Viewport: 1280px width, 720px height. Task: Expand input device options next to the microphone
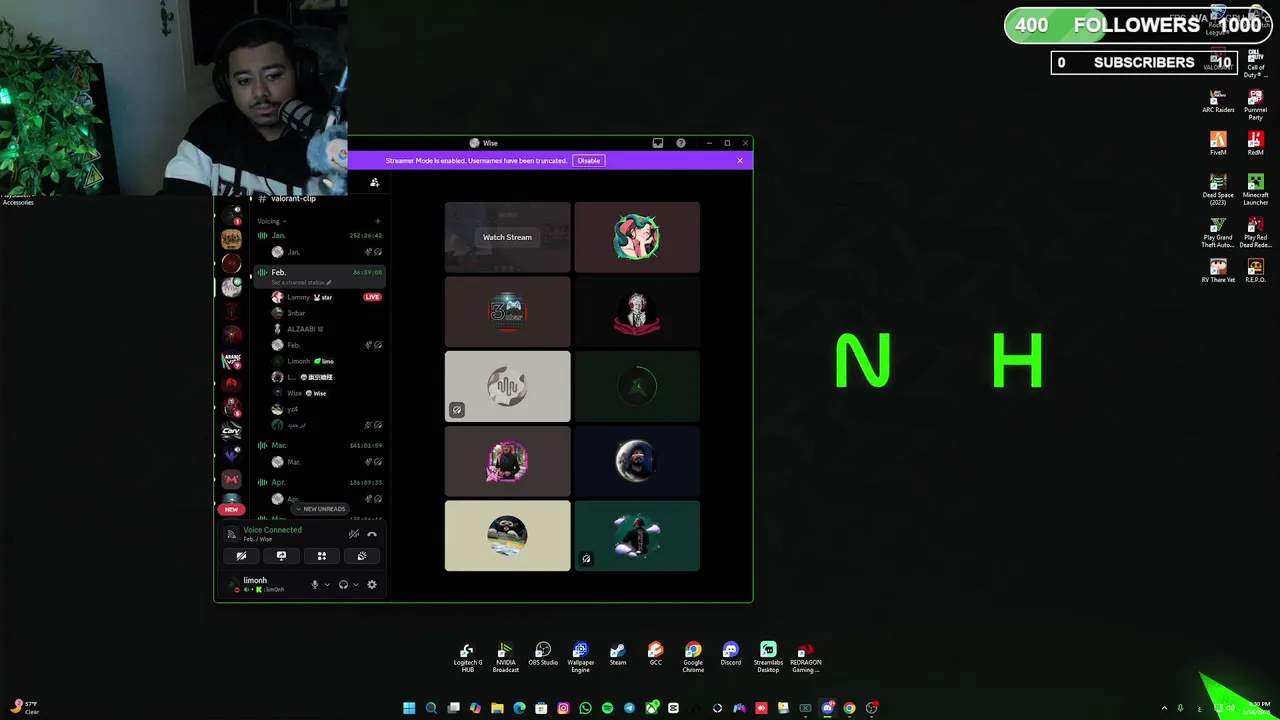326,585
